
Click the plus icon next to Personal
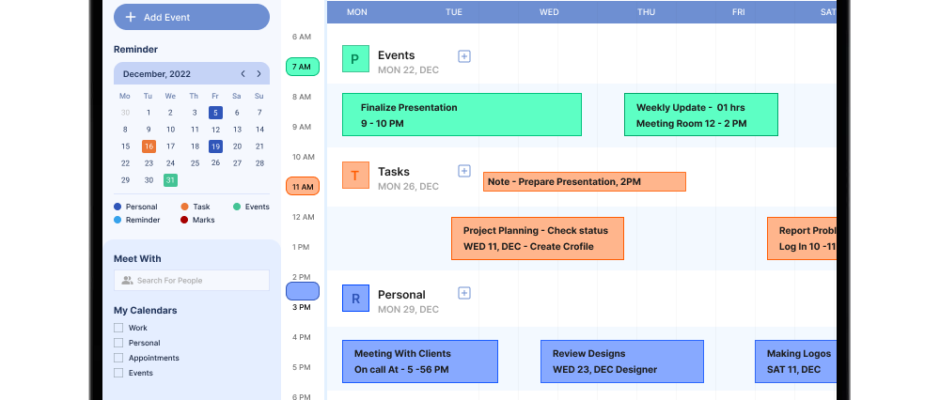[464, 293]
